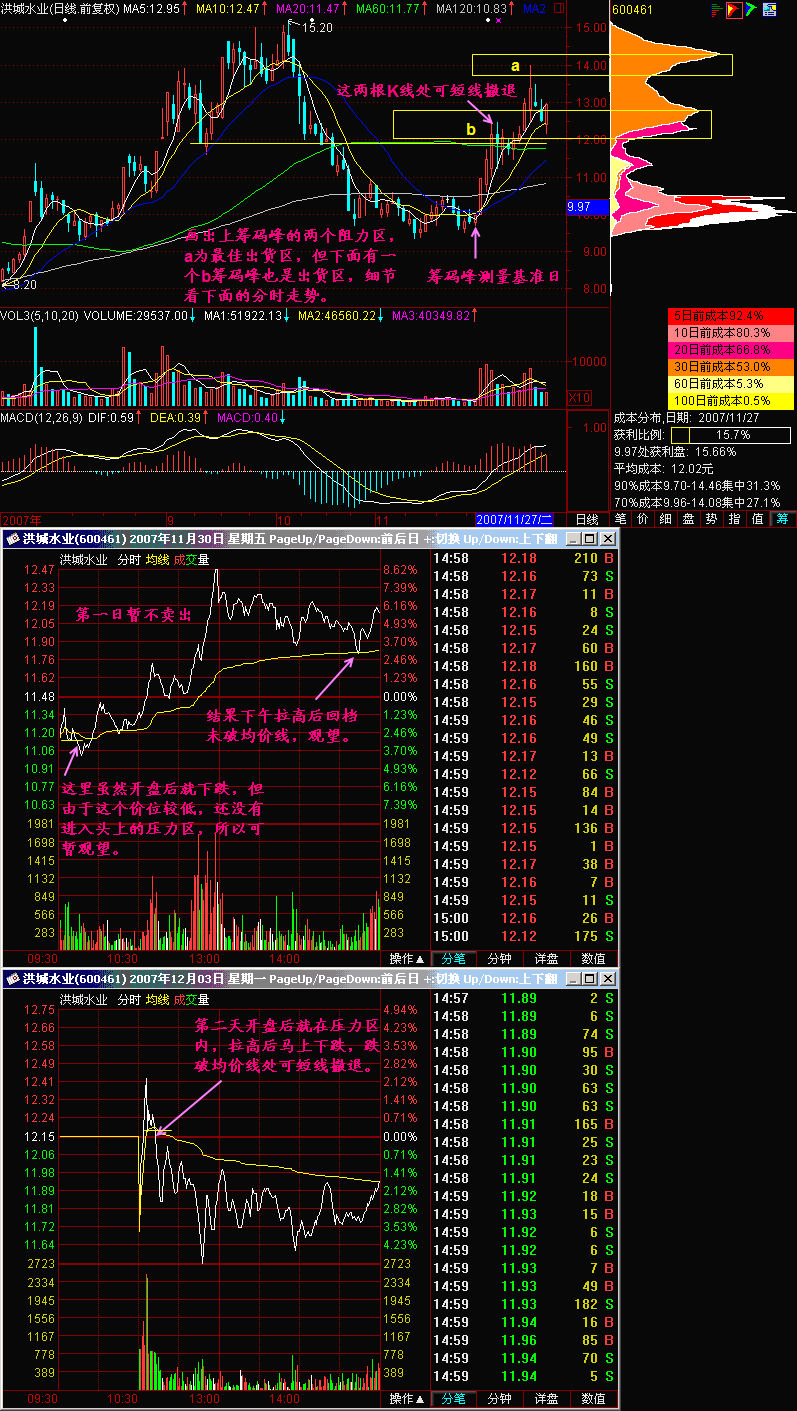Click 分笔 button in lower intraday window

pyautogui.click(x=453, y=1398)
